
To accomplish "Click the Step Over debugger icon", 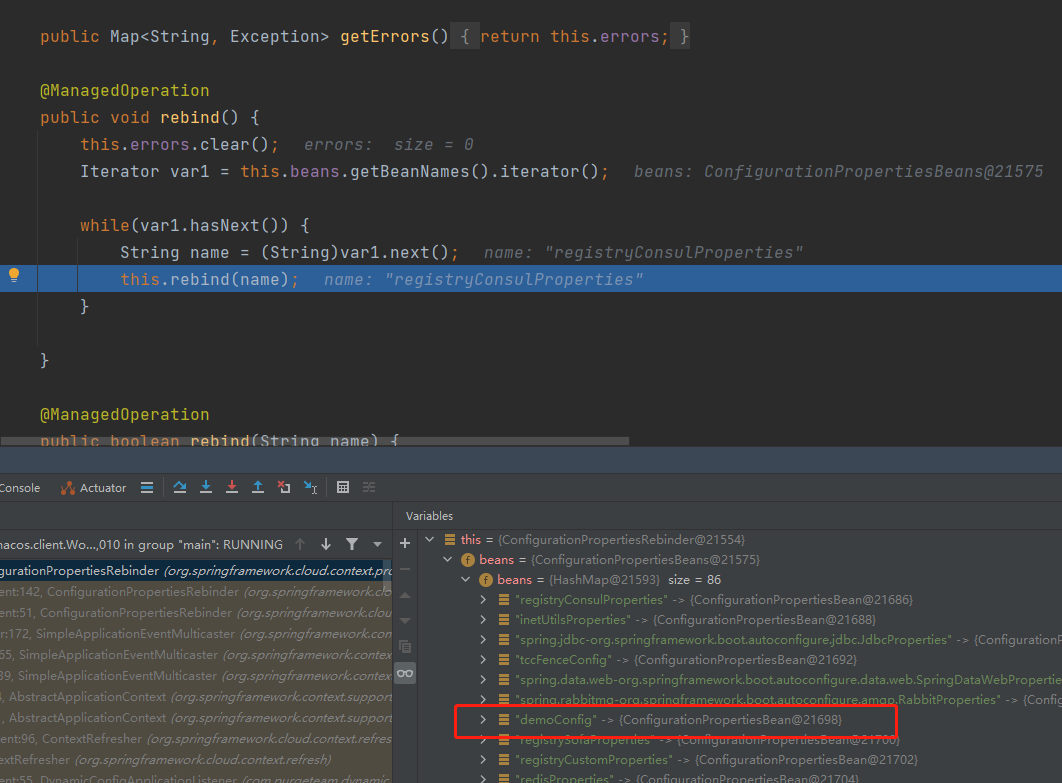I will coord(179,487).
